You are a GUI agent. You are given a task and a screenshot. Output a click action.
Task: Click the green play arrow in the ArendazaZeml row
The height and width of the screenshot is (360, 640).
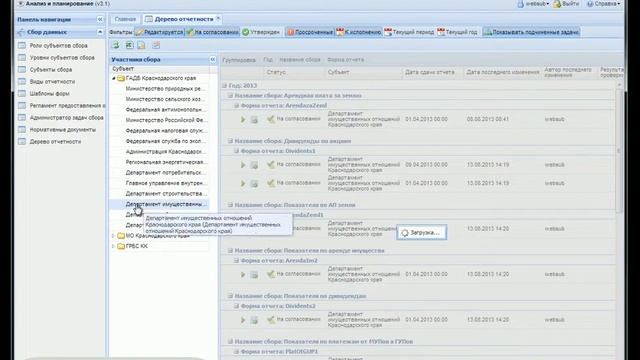[x=243, y=120]
